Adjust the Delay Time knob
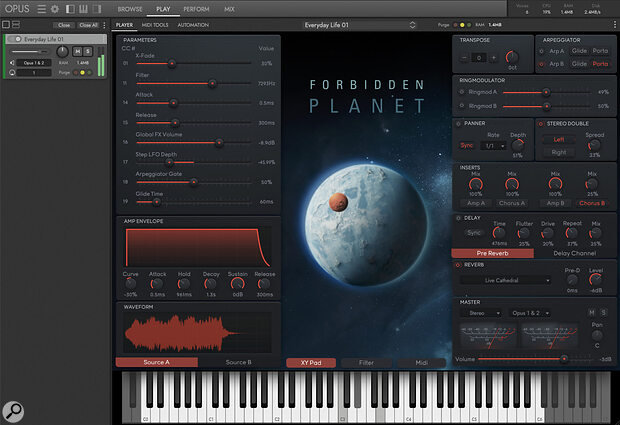 coord(499,233)
